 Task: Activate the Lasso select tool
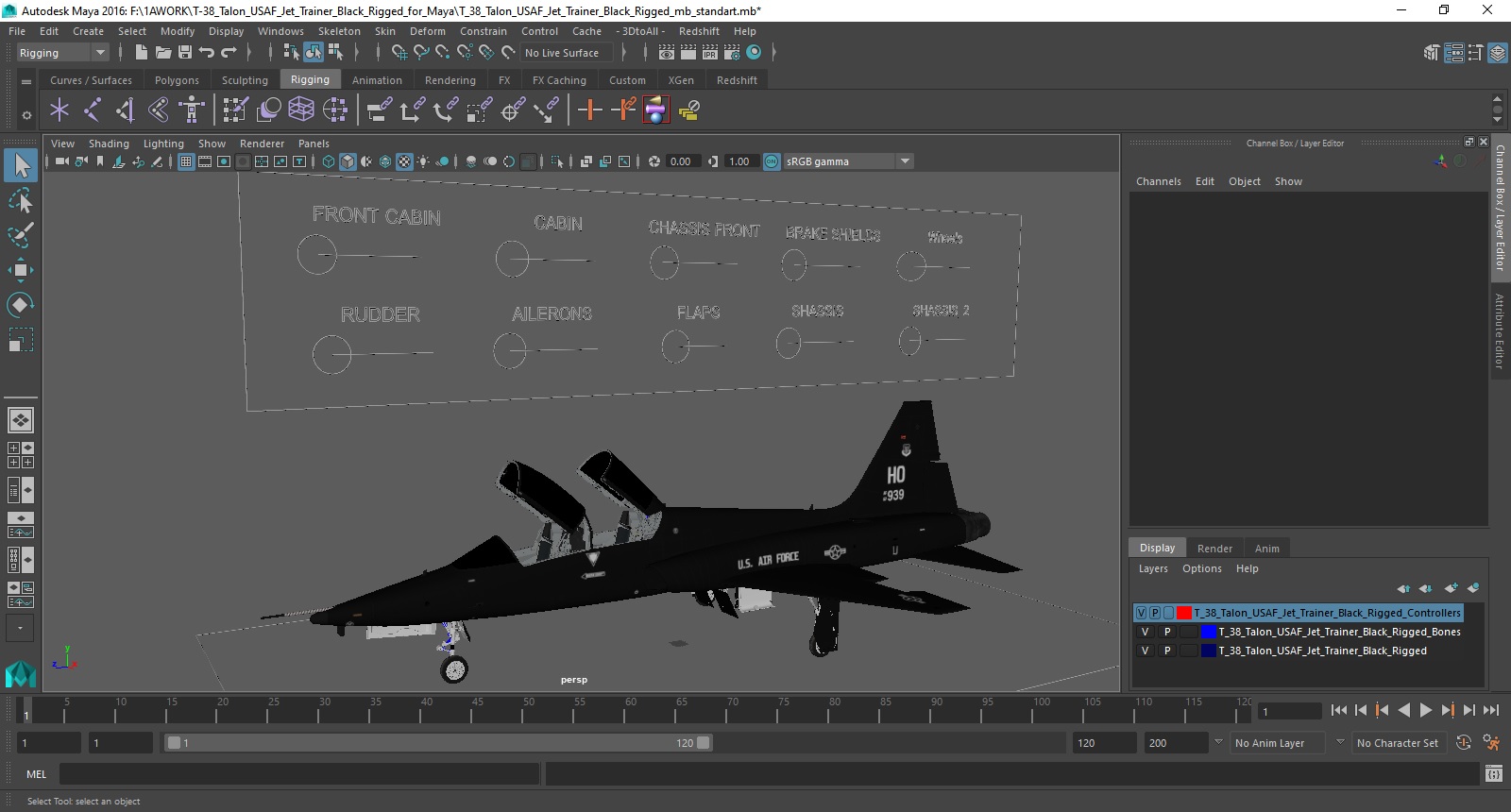[21, 200]
